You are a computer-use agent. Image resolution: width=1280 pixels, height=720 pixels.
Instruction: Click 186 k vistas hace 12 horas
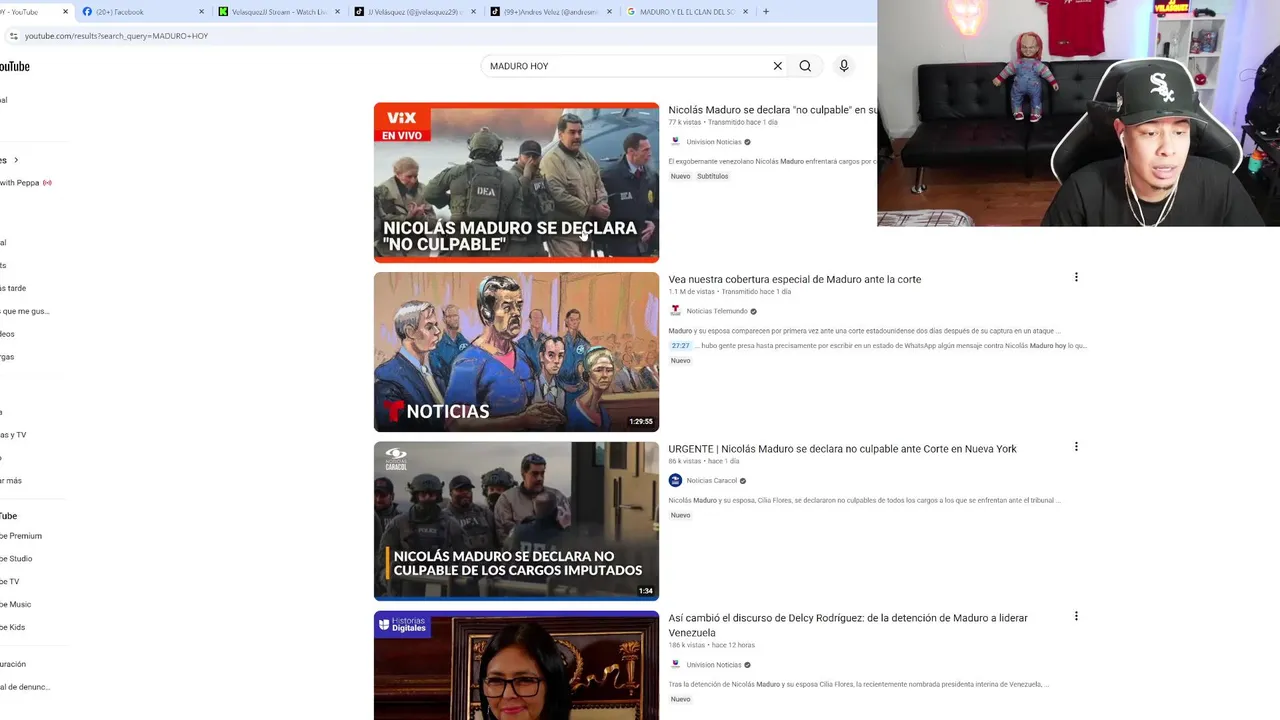click(712, 645)
